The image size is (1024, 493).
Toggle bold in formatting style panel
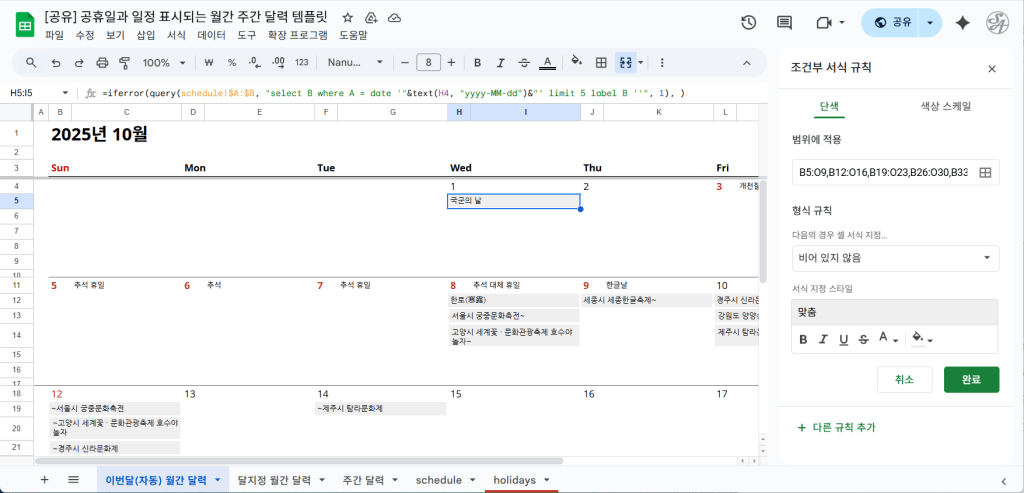point(802,339)
